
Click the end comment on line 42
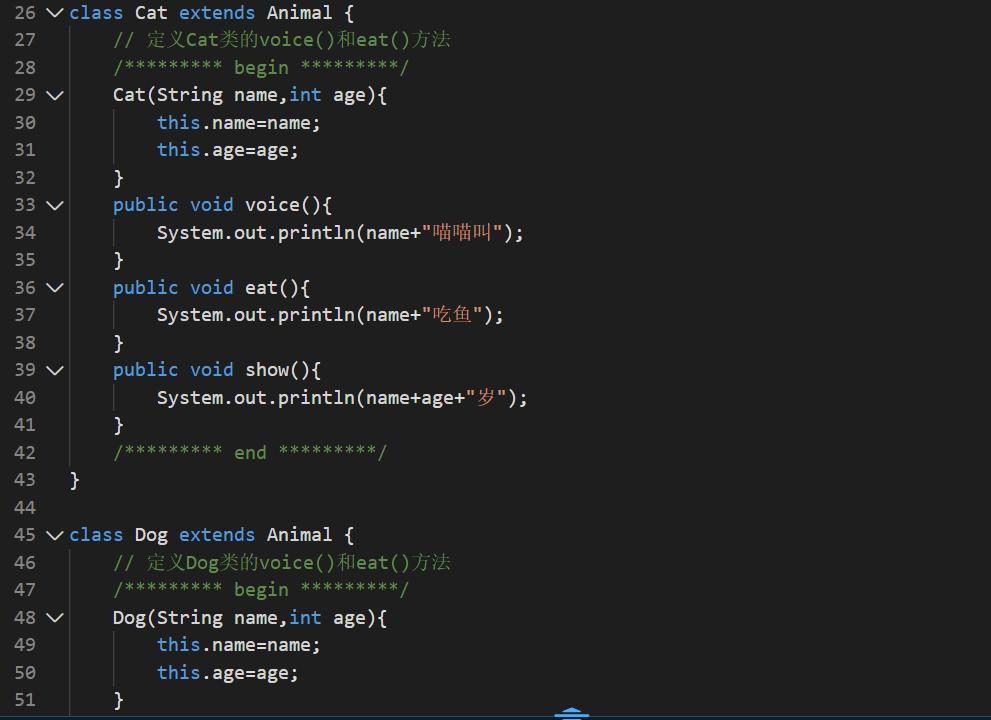pyautogui.click(x=250, y=452)
